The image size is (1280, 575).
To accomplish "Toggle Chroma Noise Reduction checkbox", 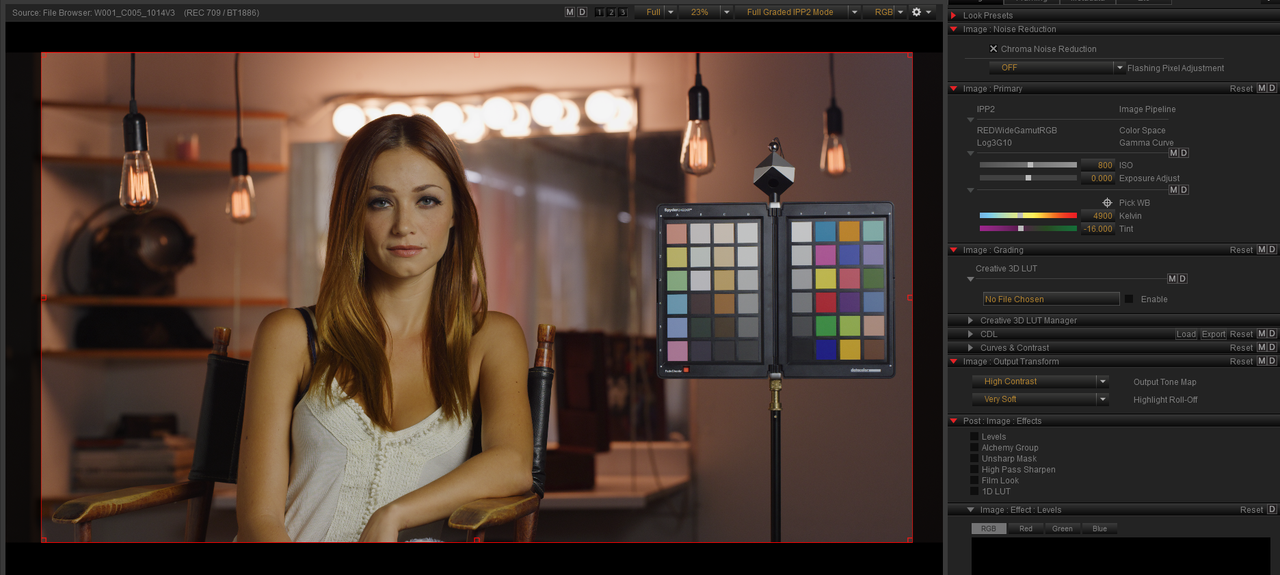I will pyautogui.click(x=993, y=49).
